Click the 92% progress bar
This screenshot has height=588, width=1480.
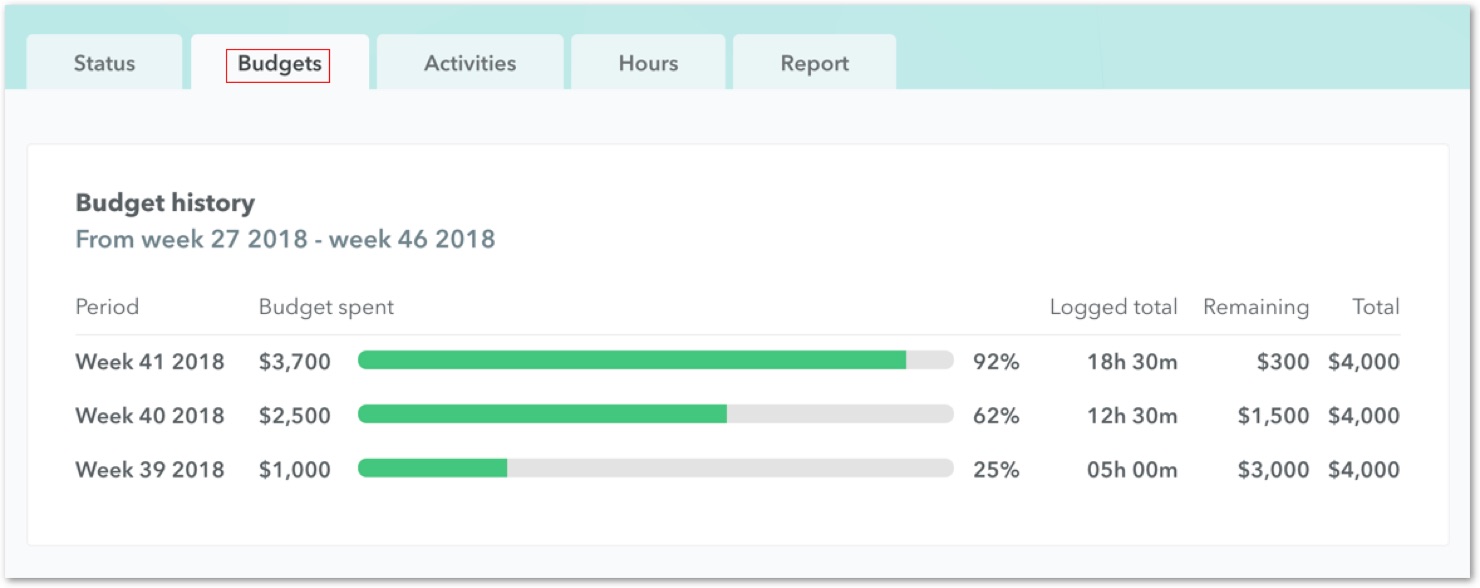658,361
